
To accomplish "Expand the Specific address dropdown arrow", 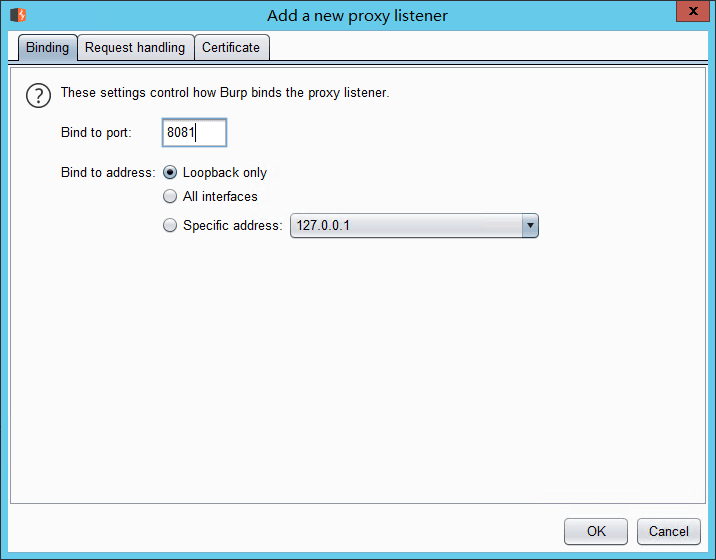I will tap(530, 226).
